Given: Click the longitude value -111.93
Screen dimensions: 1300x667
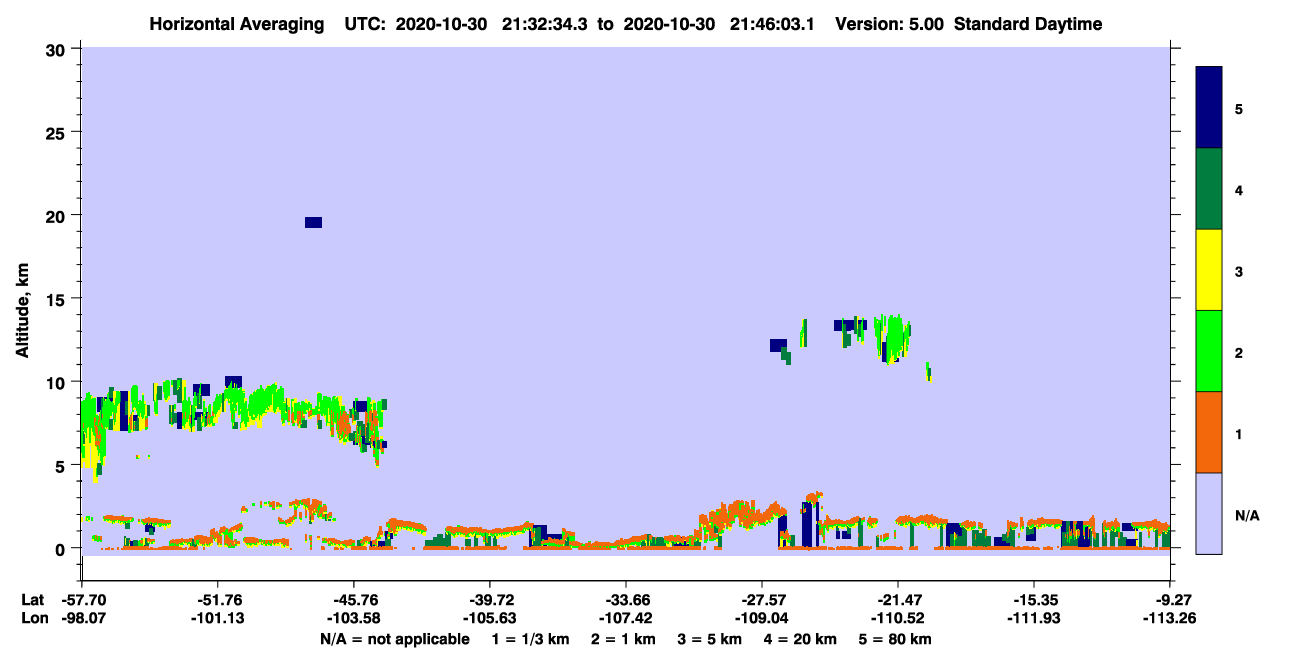Looking at the screenshot, I should (x=1034, y=618).
